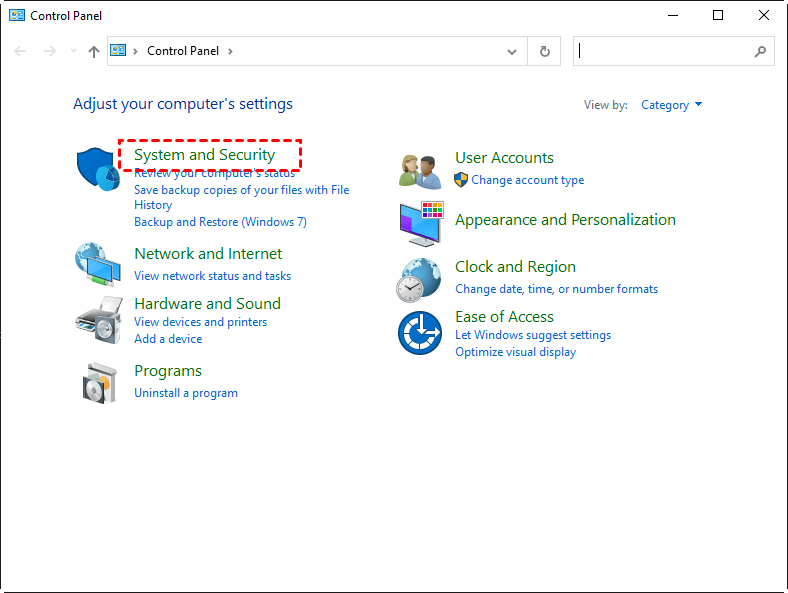The image size is (788, 593).
Task: Go up one level with up arrow
Action: pos(94,51)
